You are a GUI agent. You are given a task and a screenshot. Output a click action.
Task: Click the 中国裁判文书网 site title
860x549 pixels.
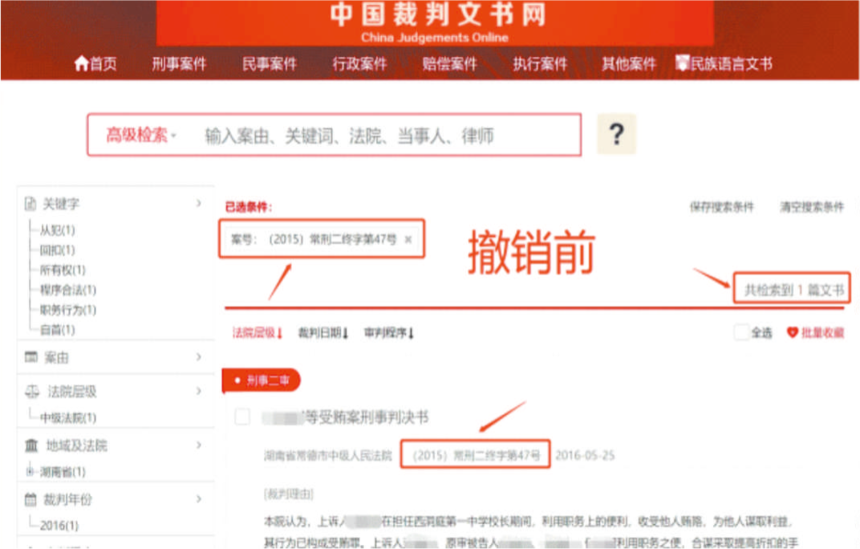(437, 14)
